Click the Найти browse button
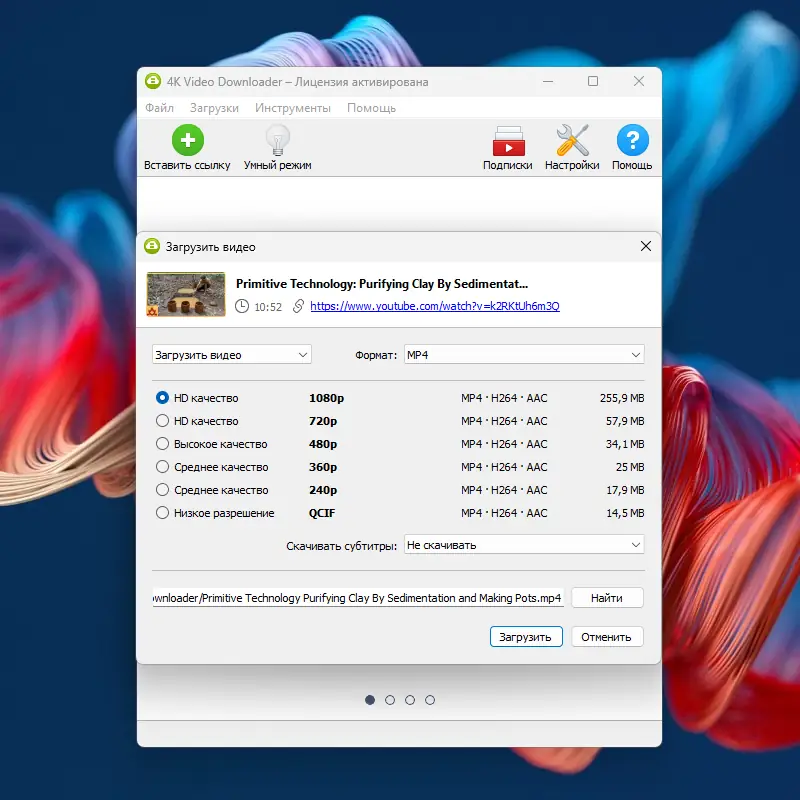 tap(607, 597)
